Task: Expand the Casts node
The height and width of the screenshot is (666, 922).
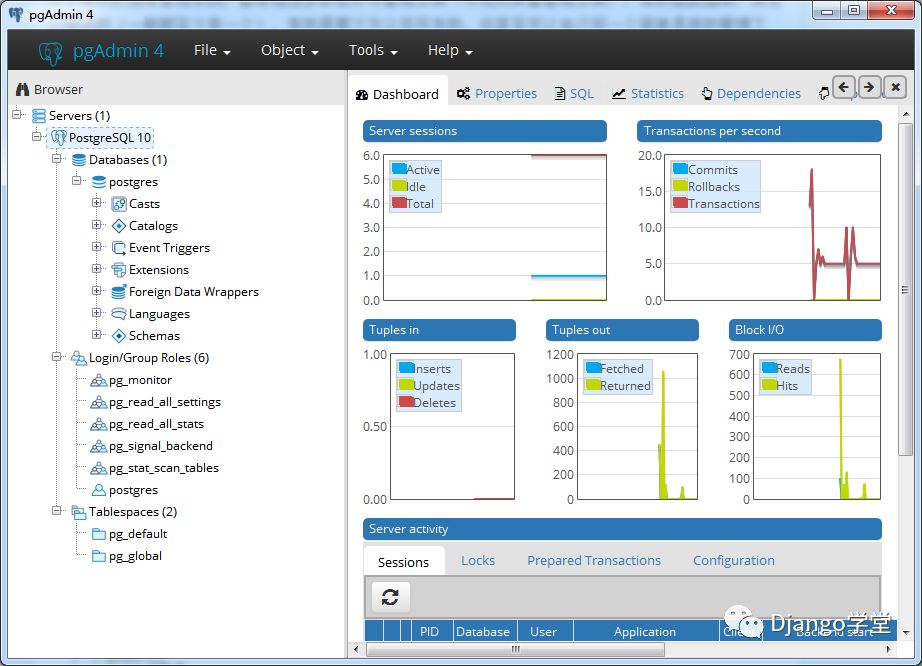Action: [97, 203]
